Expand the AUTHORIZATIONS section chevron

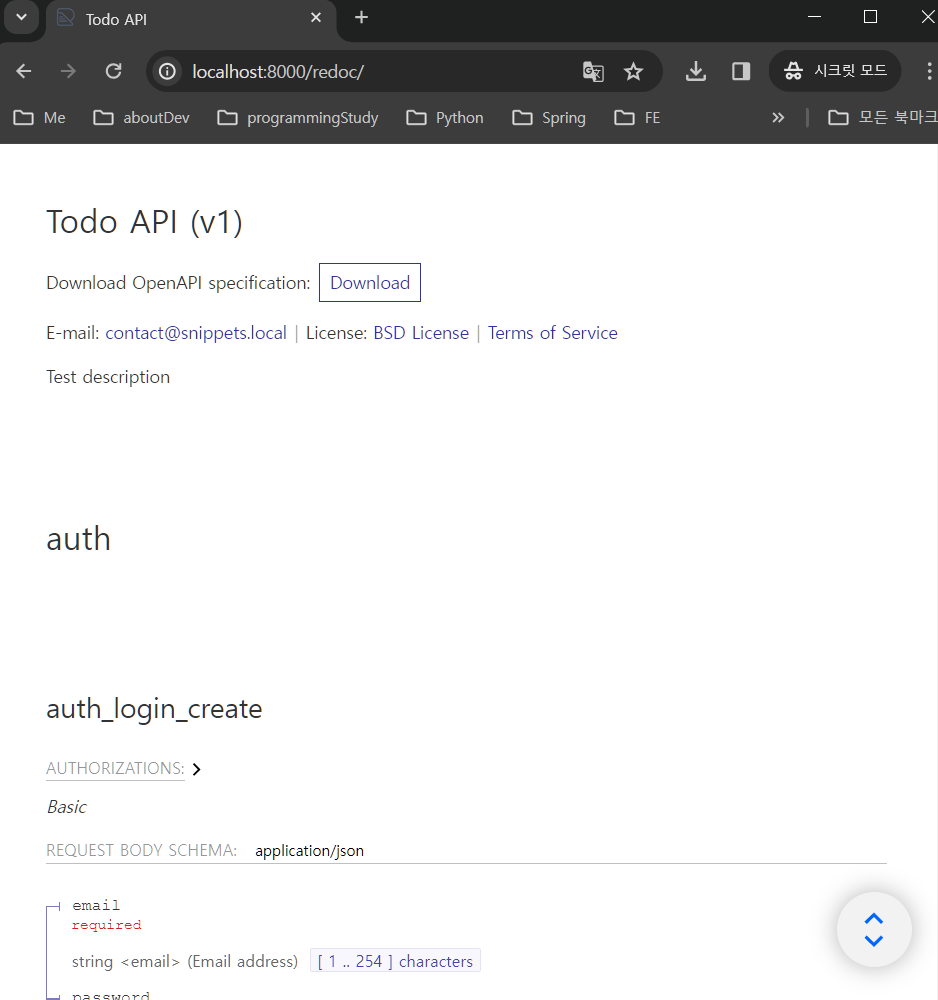196,769
